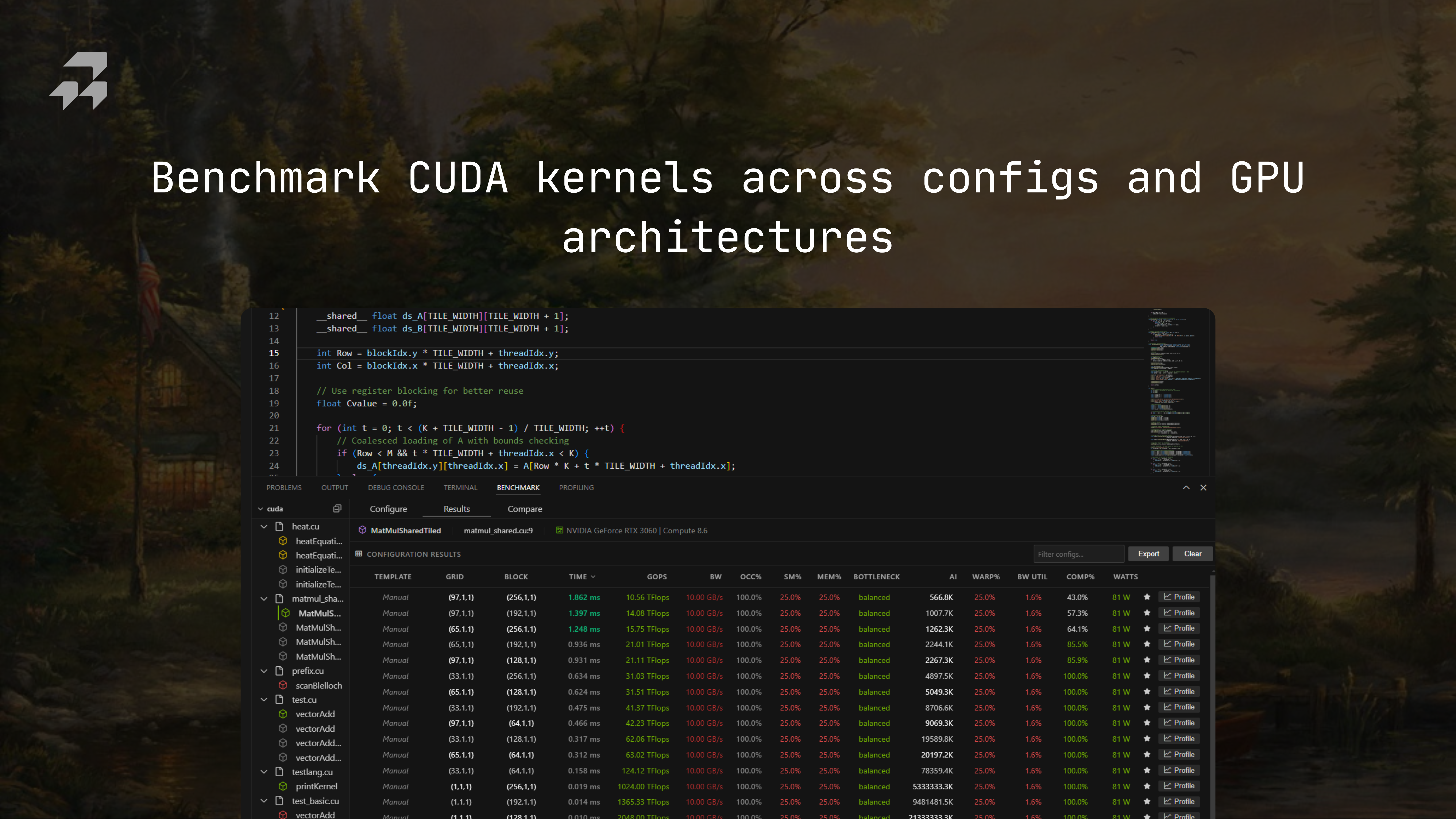Maximize panel using the up chevron icon

coord(1186,487)
